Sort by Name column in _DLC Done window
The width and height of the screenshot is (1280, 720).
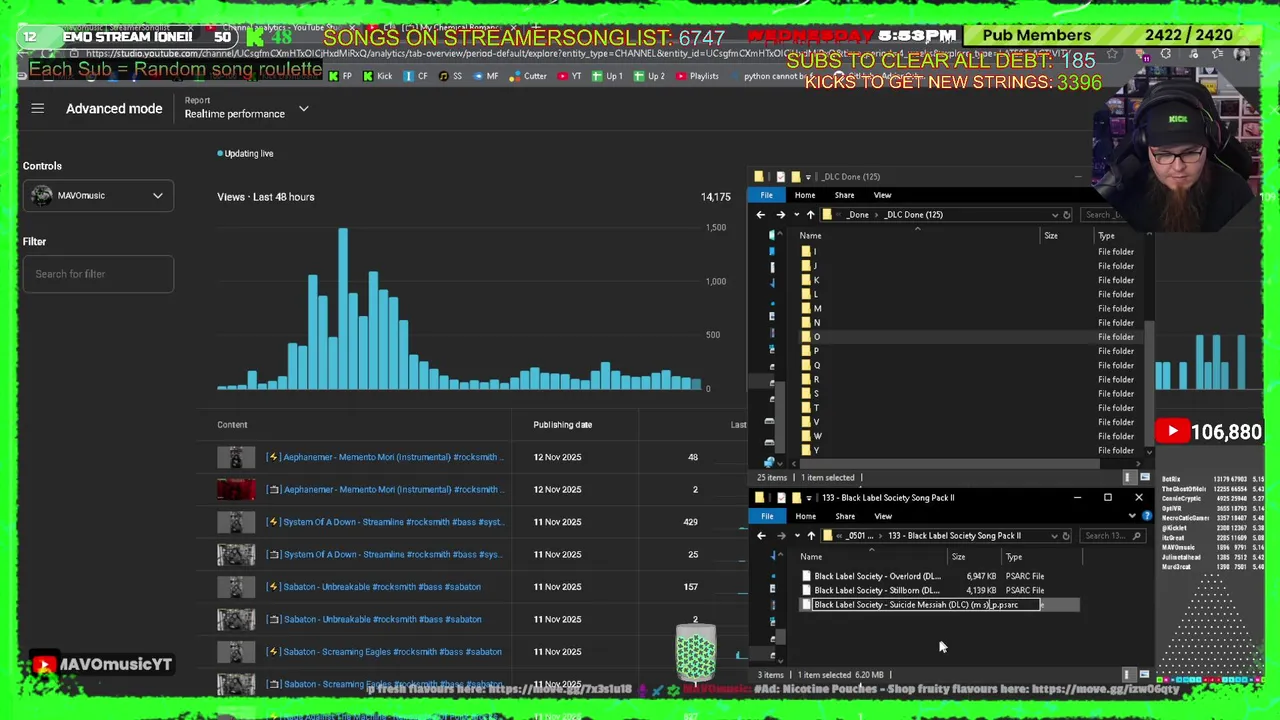pos(810,236)
